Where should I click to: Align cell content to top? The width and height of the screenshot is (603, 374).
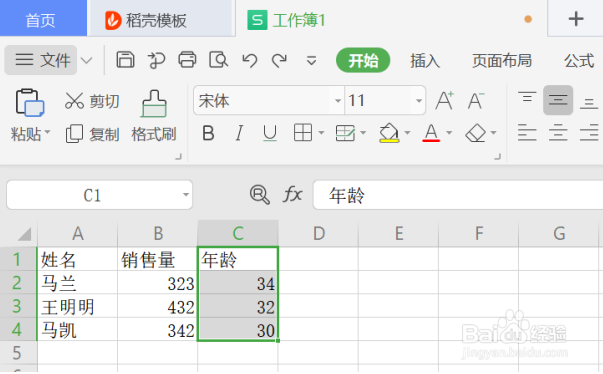(x=527, y=98)
